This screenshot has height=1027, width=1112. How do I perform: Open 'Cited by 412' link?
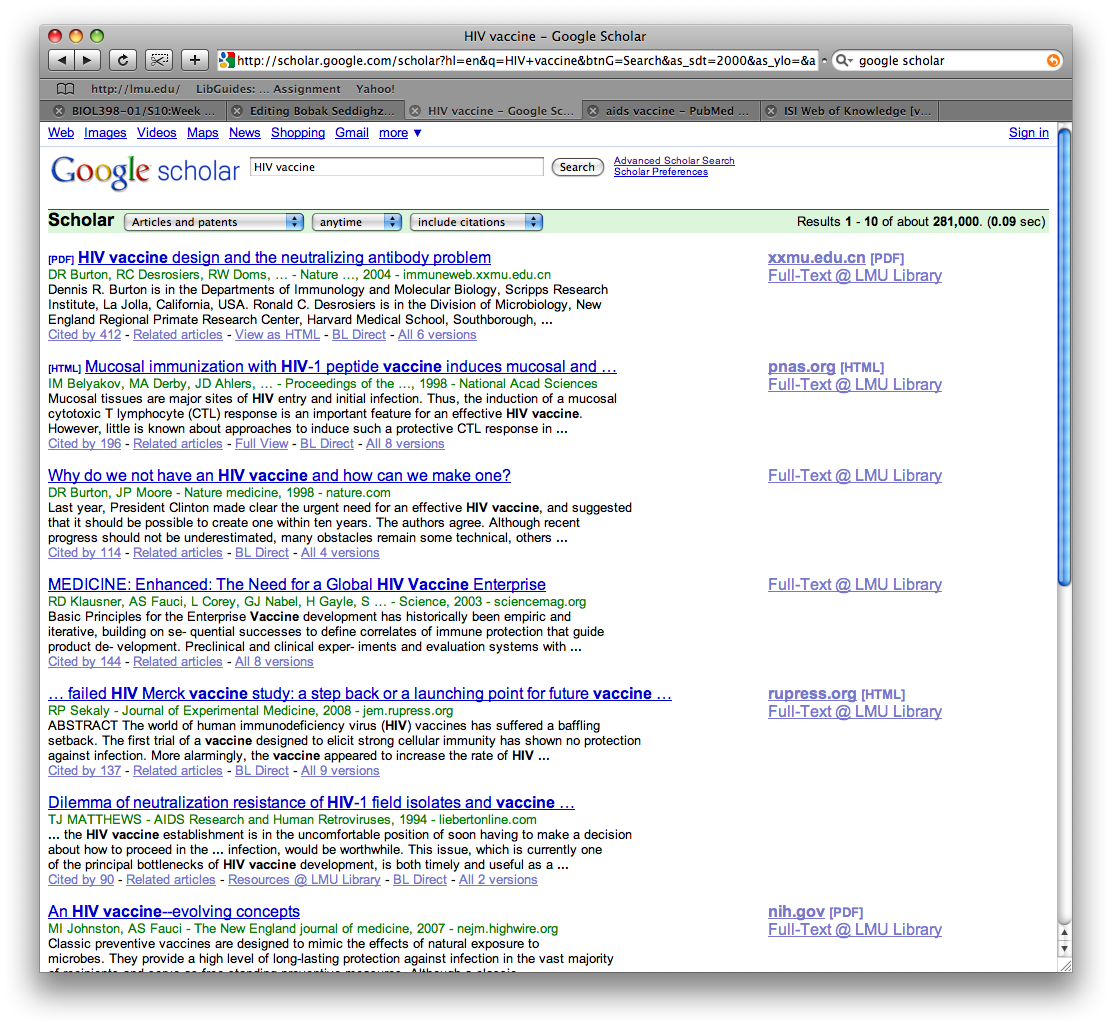[84, 335]
